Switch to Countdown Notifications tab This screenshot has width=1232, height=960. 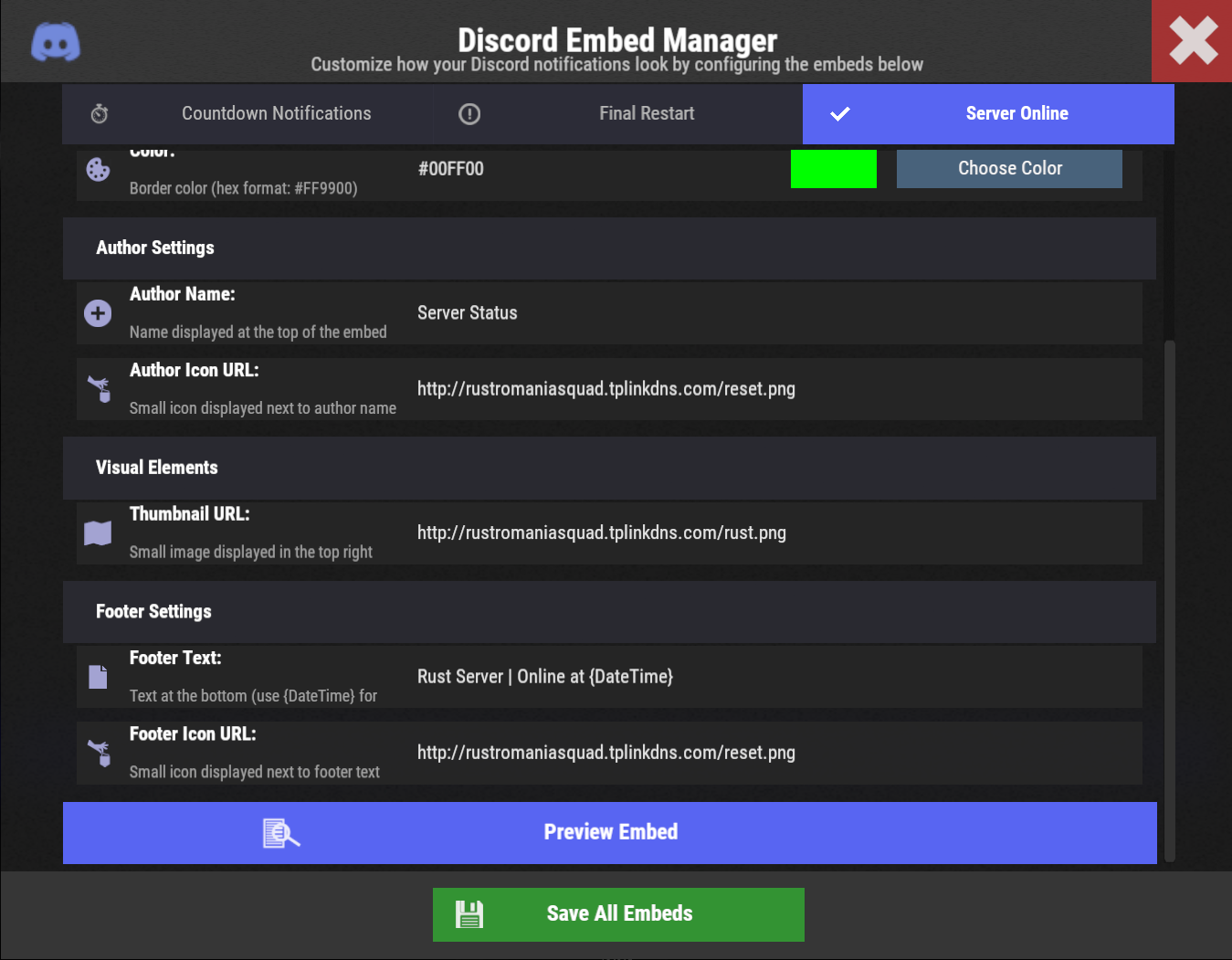coord(247,114)
